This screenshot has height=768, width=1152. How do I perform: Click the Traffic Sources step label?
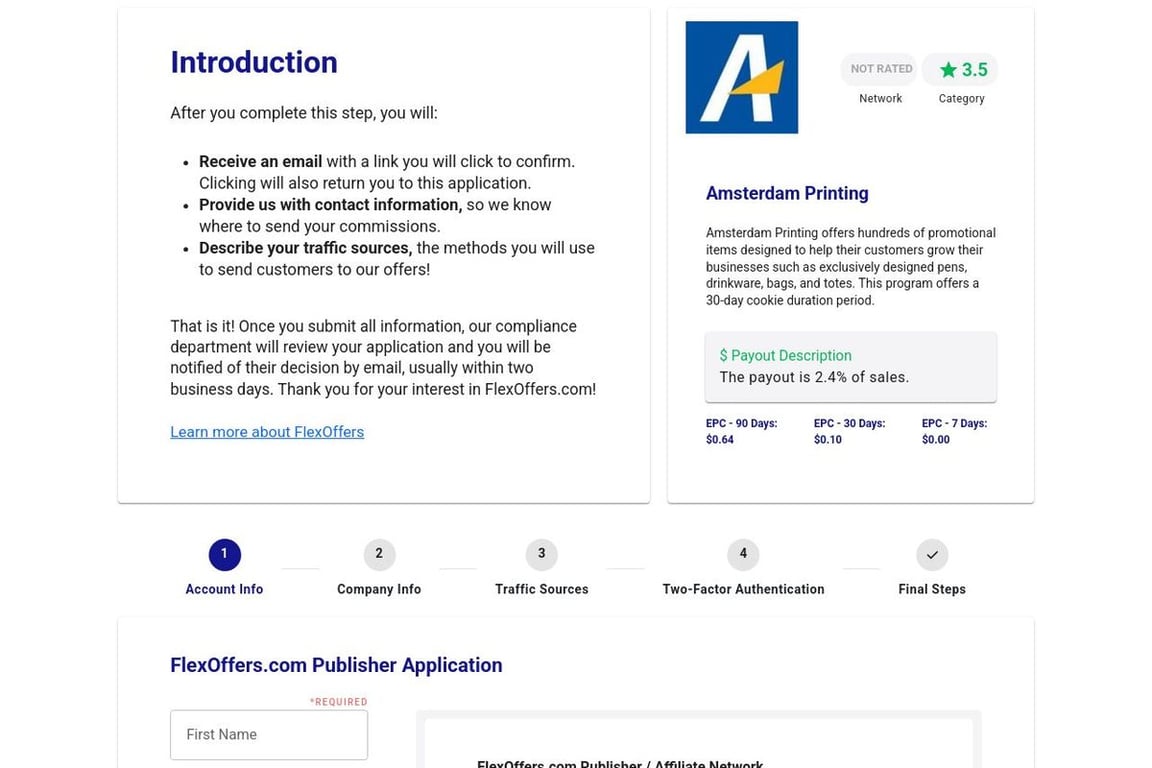541,589
